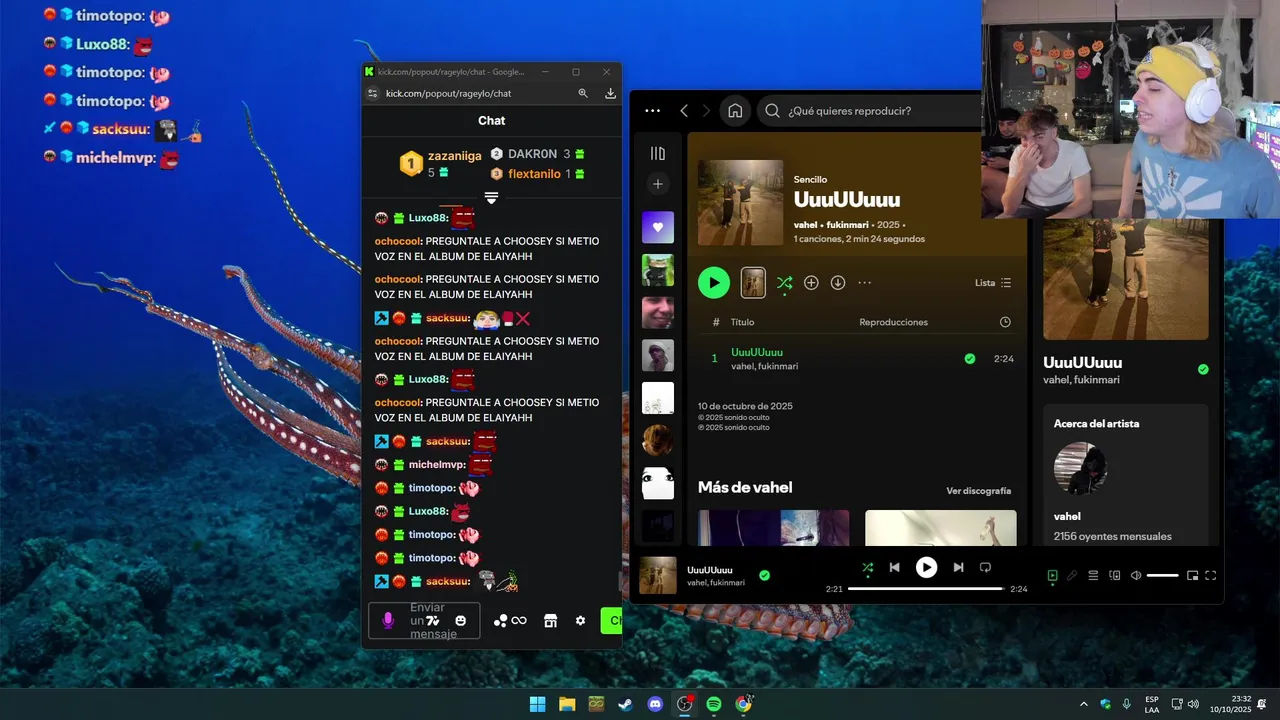
Task: Skip to next track in player bar
Action: (x=958, y=567)
